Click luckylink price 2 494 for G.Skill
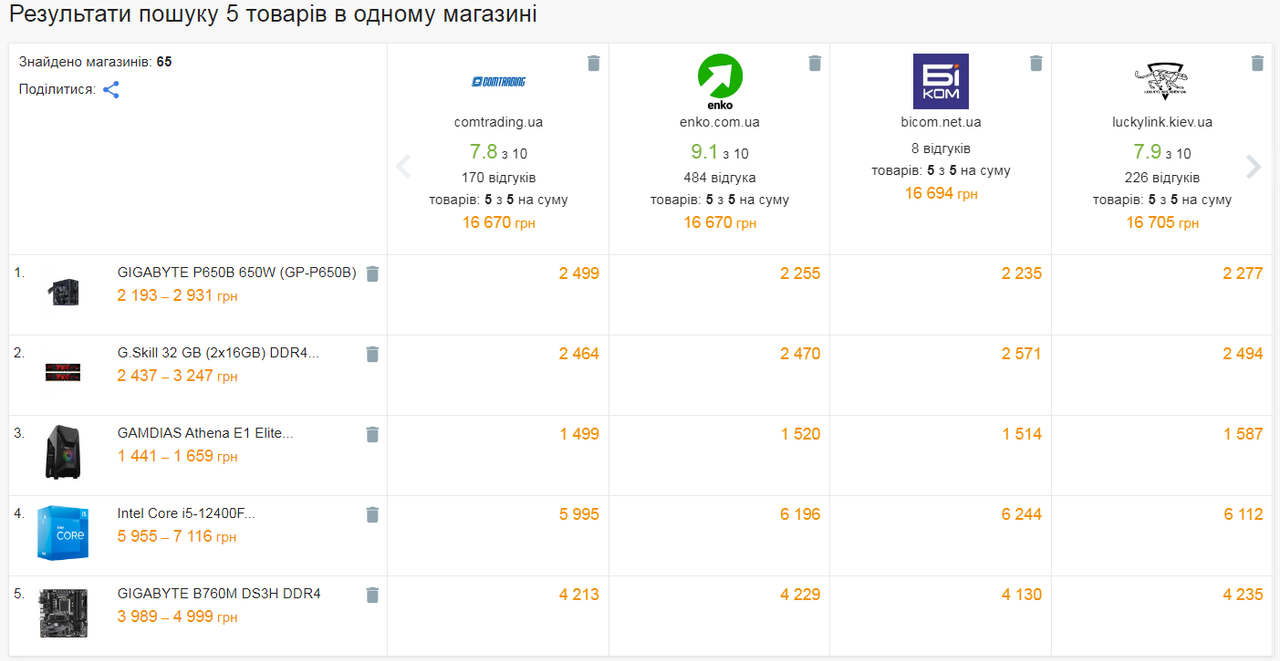 click(x=1243, y=353)
